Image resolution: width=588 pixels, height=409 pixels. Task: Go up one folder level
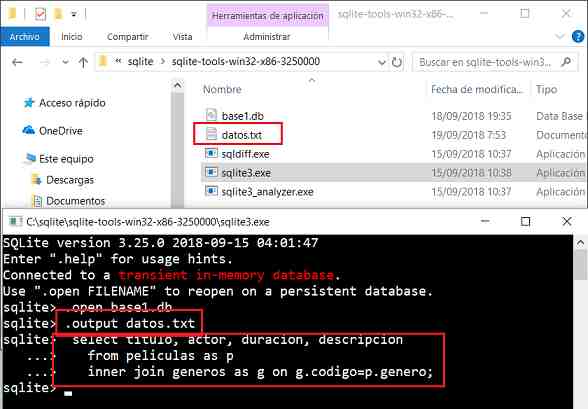coord(83,62)
